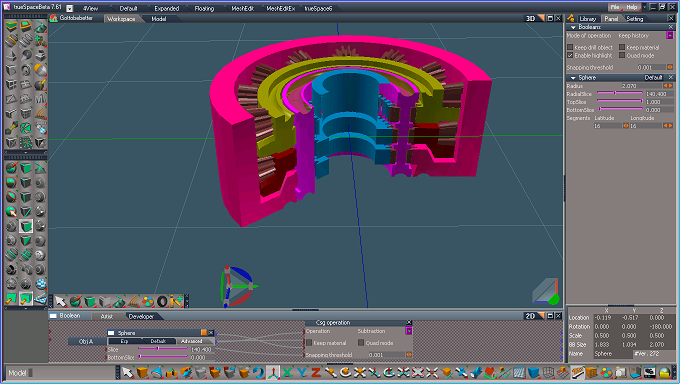Click the wrench key icon beside Library

tap(571, 18)
